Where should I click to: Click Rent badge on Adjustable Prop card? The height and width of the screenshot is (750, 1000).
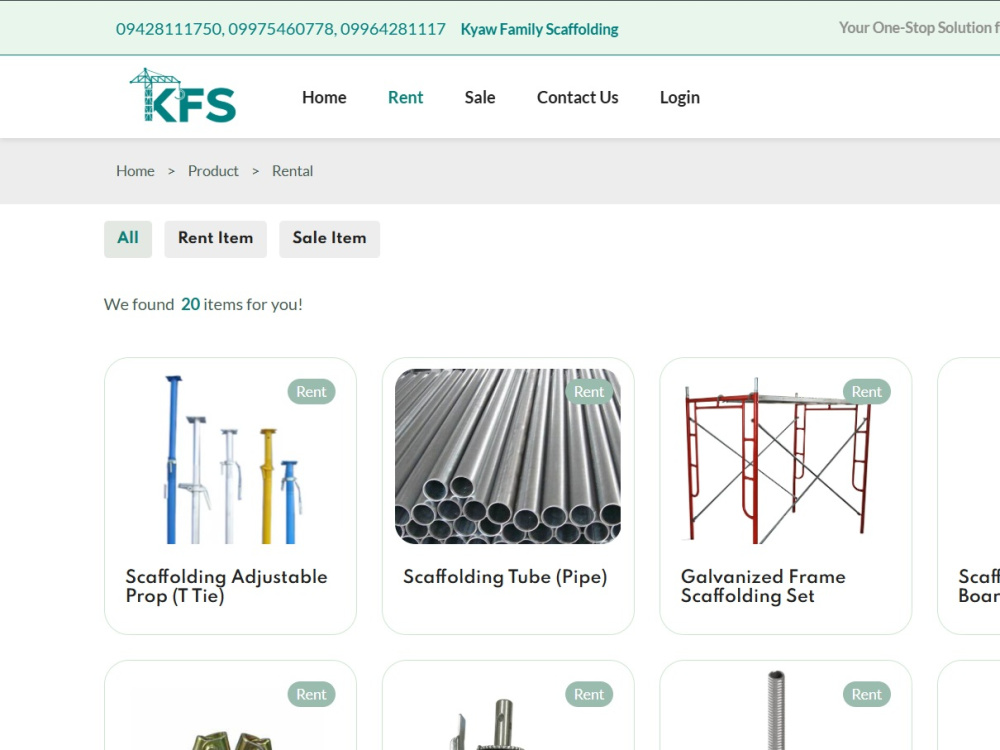tap(311, 392)
